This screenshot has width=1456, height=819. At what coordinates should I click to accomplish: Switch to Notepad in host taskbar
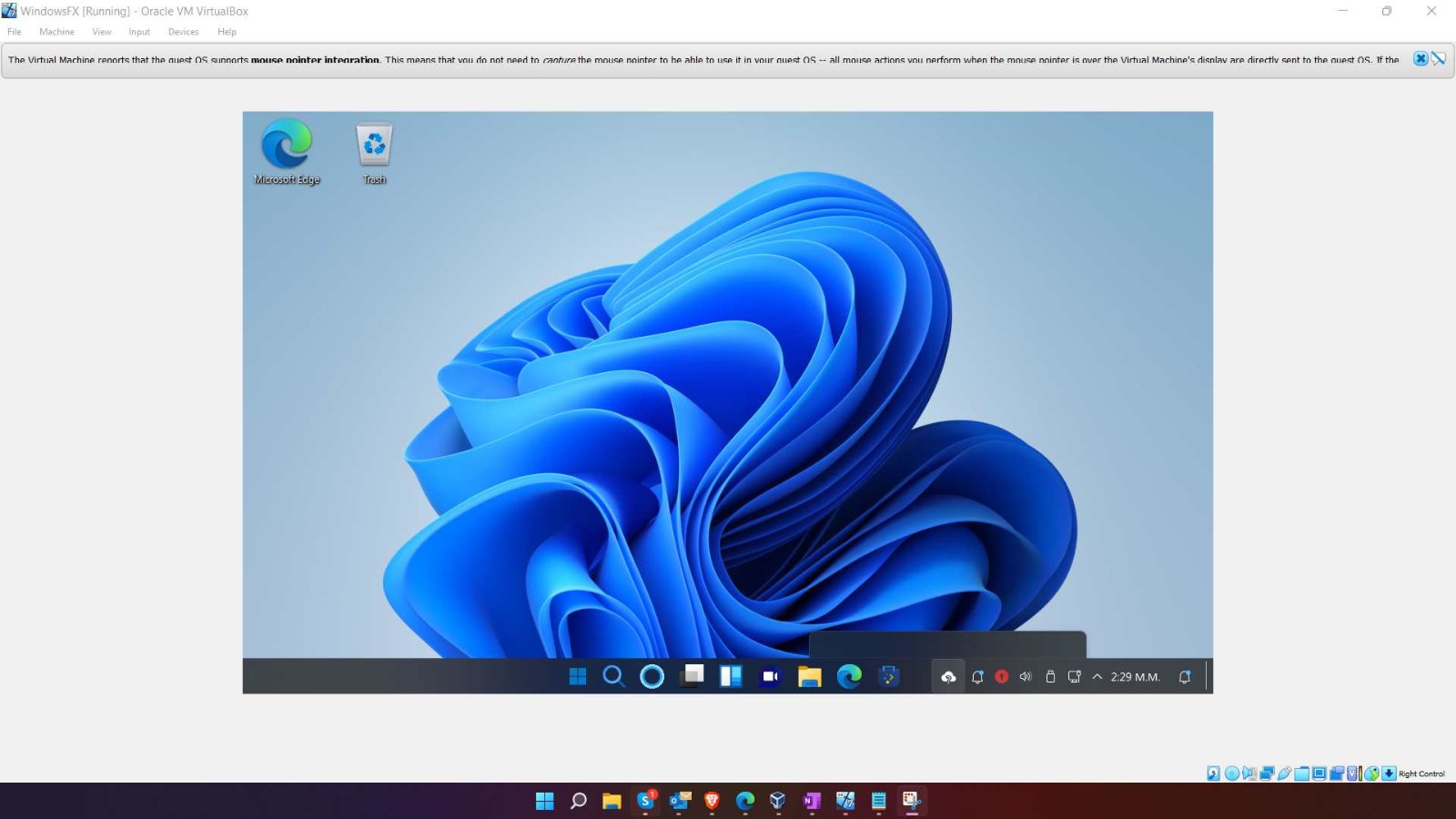[x=879, y=801]
